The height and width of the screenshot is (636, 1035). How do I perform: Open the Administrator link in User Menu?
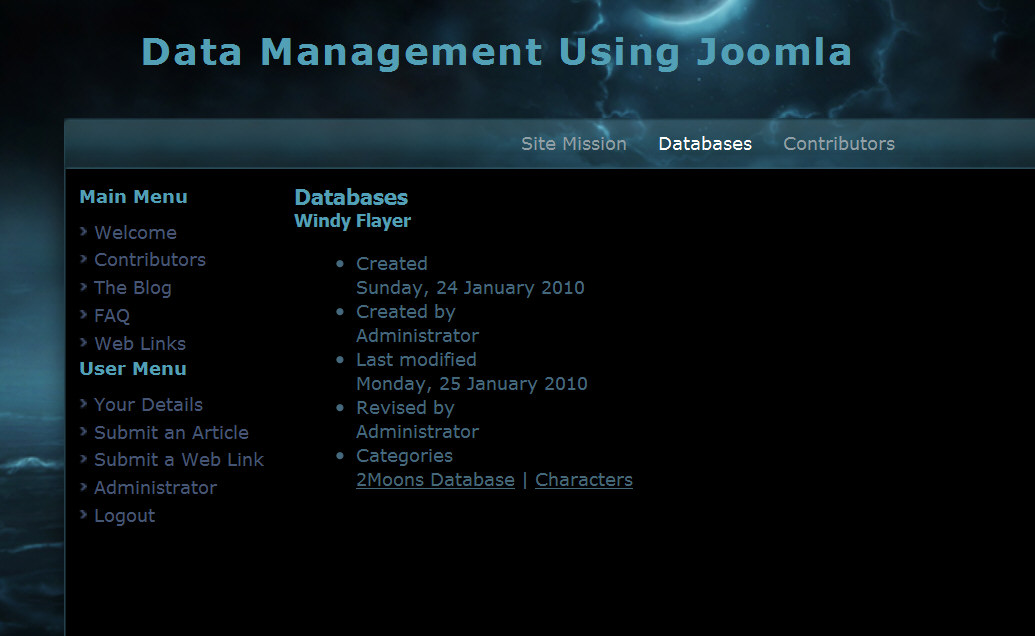click(155, 488)
